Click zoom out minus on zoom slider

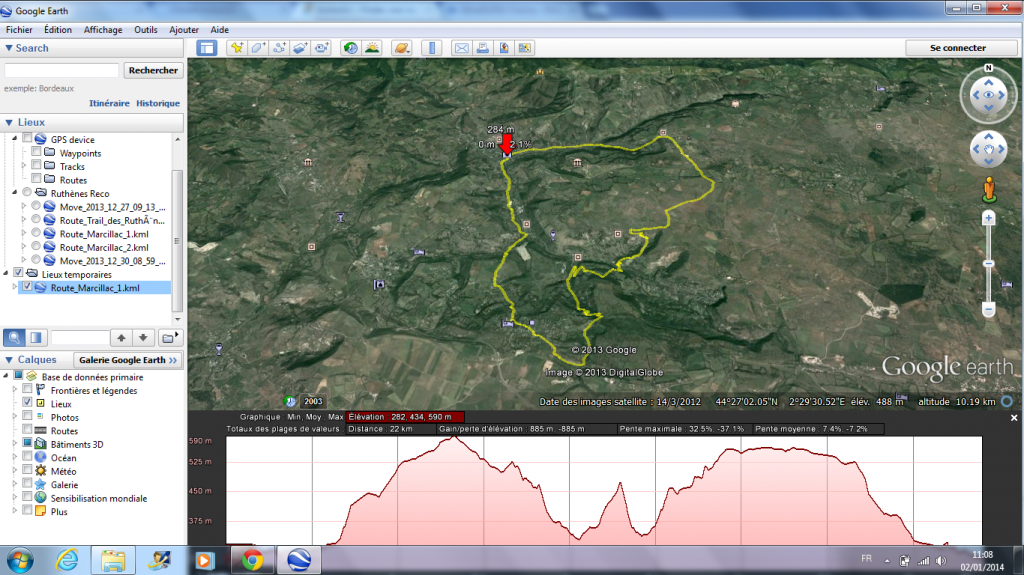pos(989,308)
